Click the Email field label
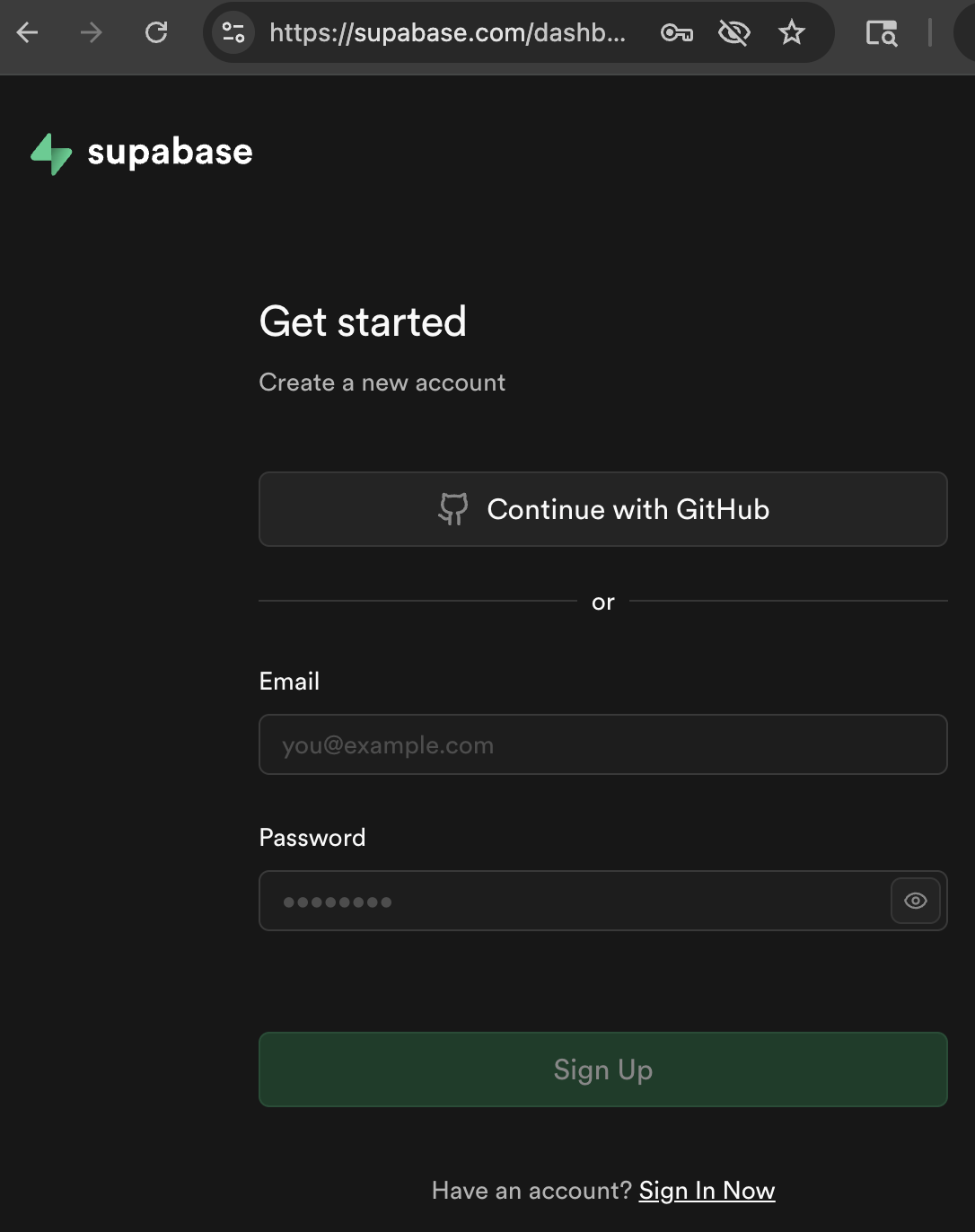The image size is (975, 1232). click(289, 681)
